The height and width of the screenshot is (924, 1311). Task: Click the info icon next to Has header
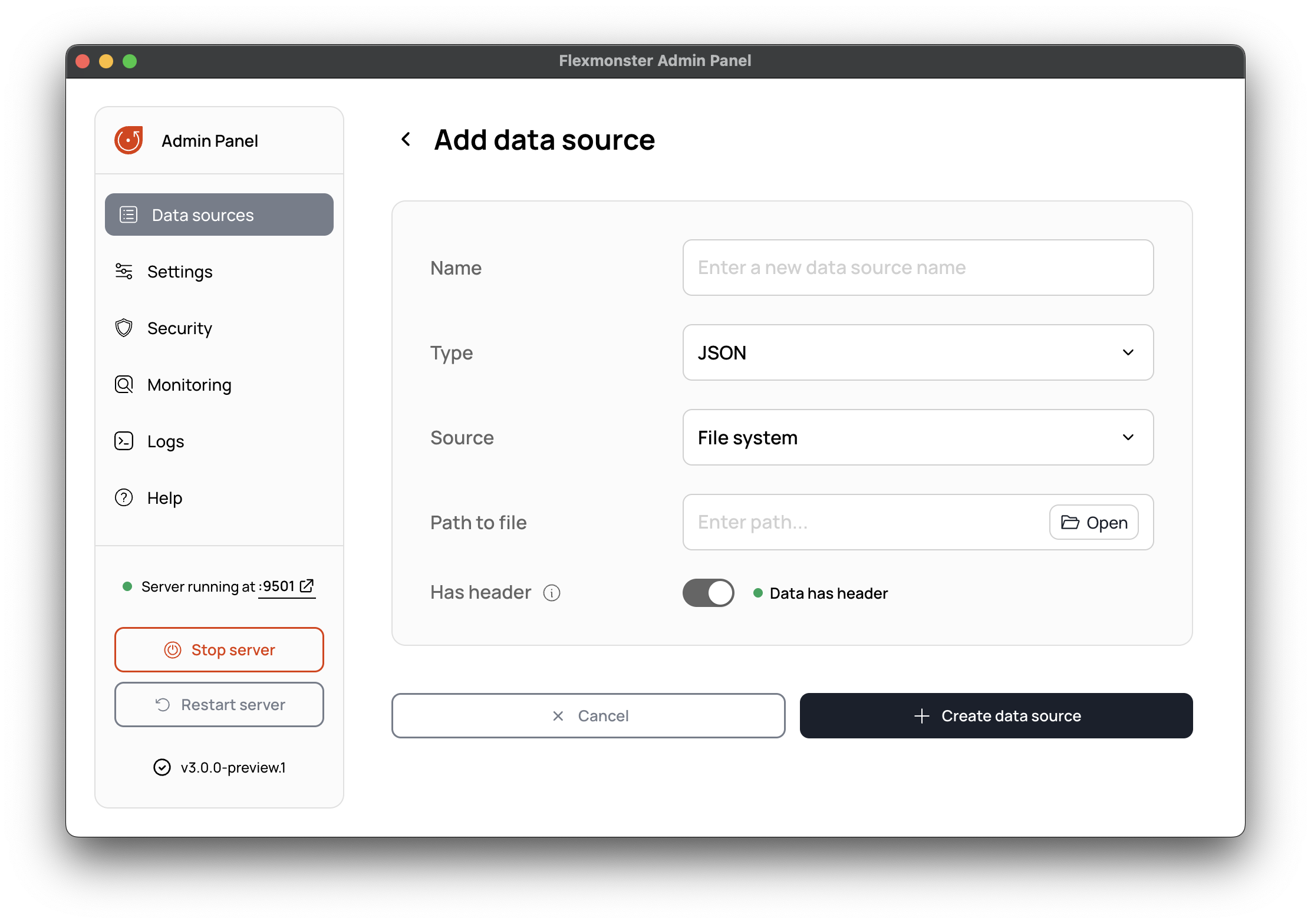pyautogui.click(x=551, y=593)
